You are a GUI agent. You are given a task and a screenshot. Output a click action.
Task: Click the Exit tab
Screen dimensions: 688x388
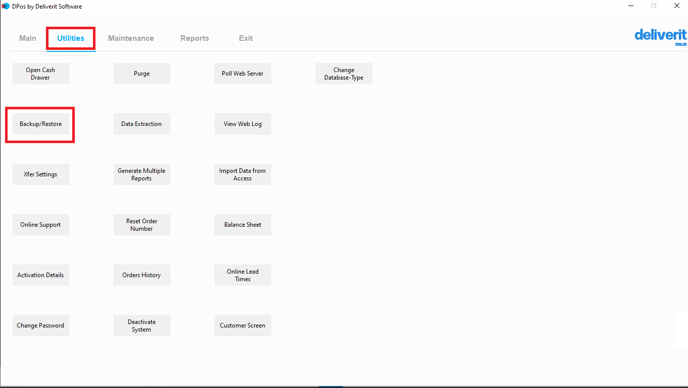[246, 38]
